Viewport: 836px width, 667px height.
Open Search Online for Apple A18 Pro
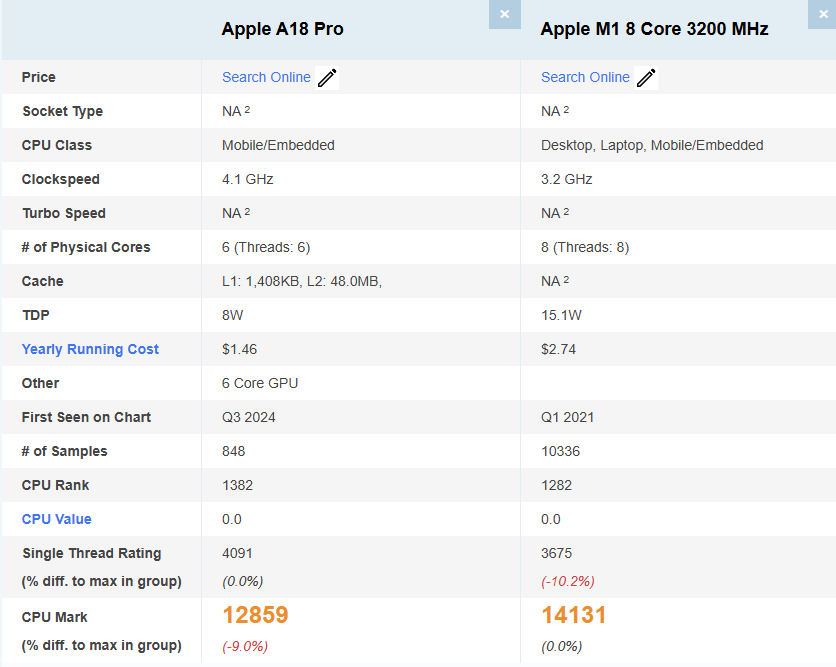click(266, 77)
